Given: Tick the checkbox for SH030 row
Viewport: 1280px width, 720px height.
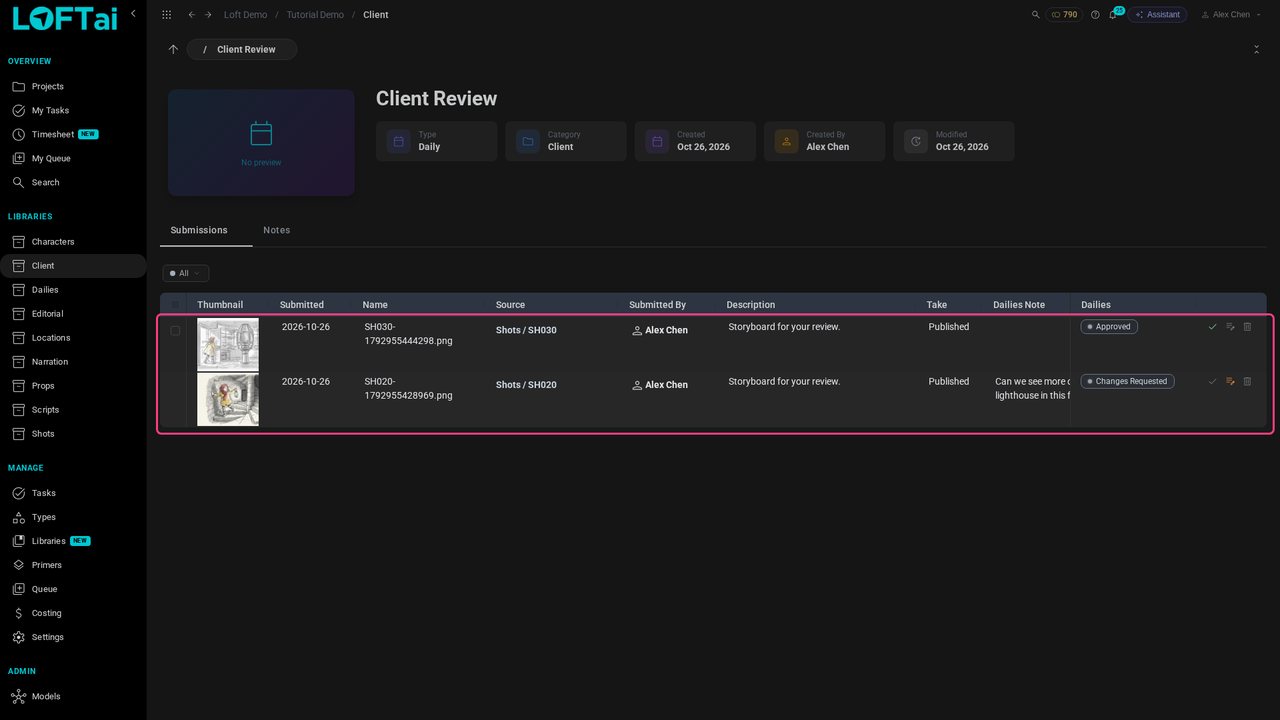Looking at the screenshot, I should click(175, 331).
